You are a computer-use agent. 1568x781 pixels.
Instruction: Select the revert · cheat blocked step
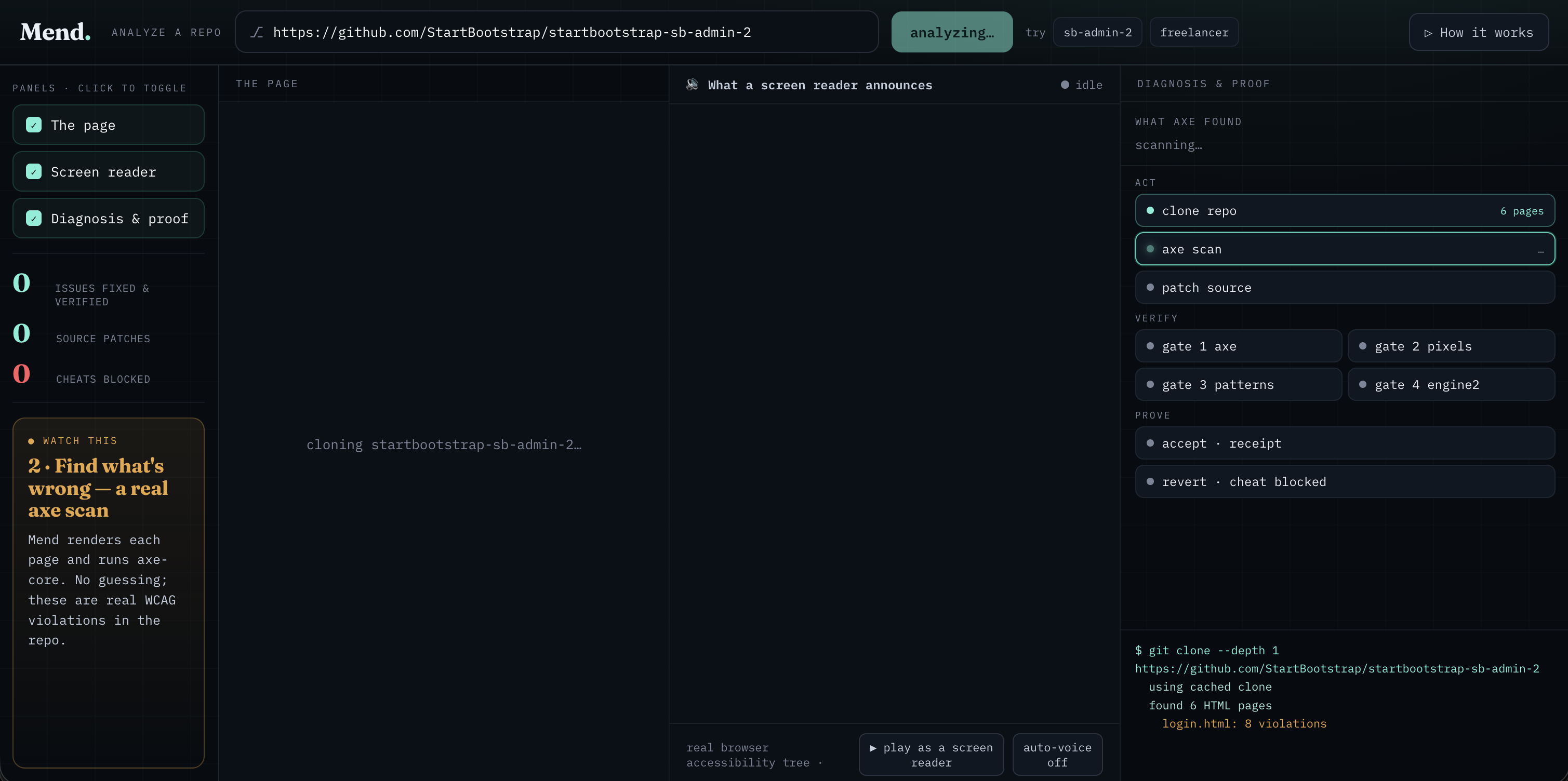coord(1345,481)
